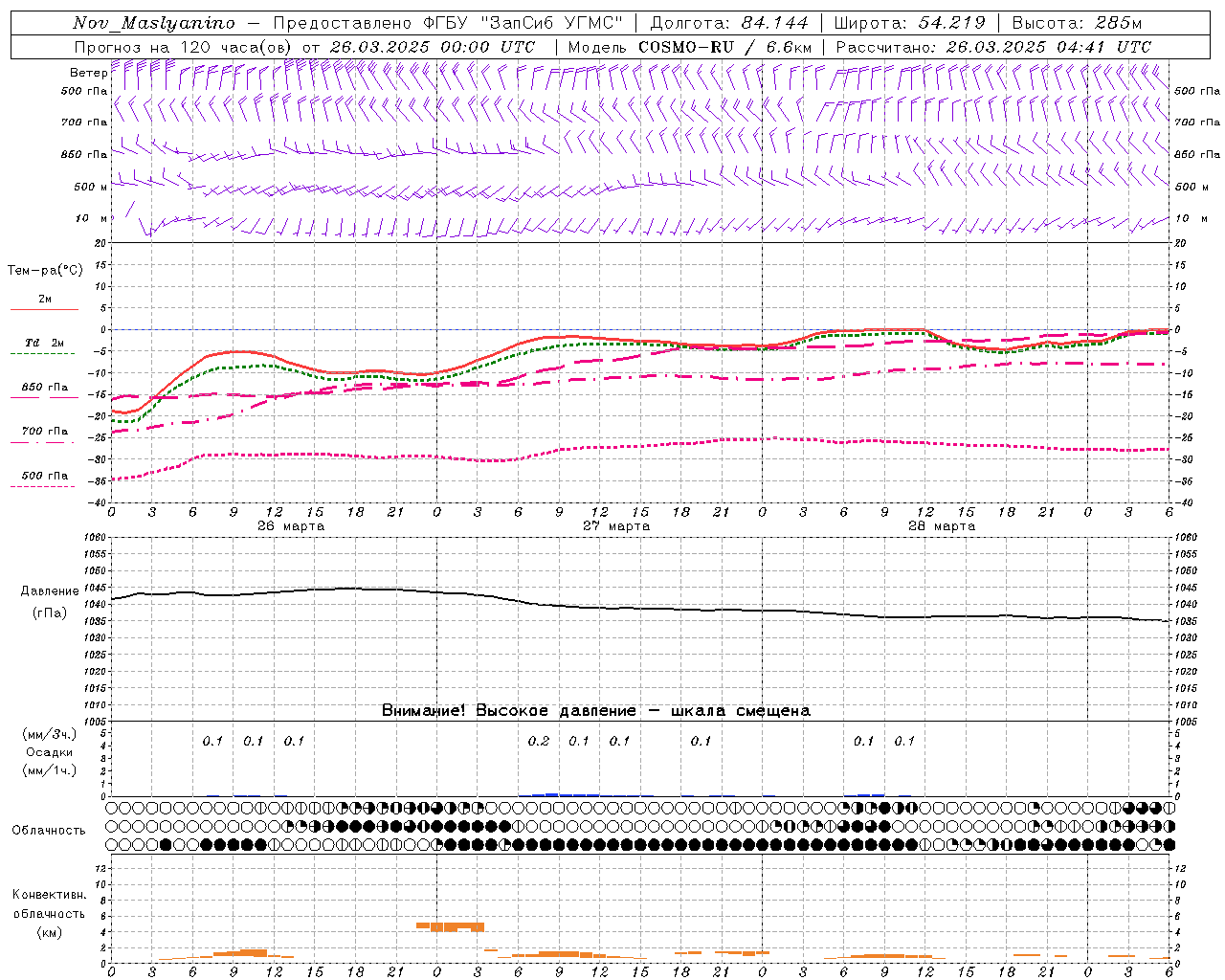1225x980 pixels.
Task: Click the (мм/1ч.) precipitation unit label
Action: click(x=50, y=770)
